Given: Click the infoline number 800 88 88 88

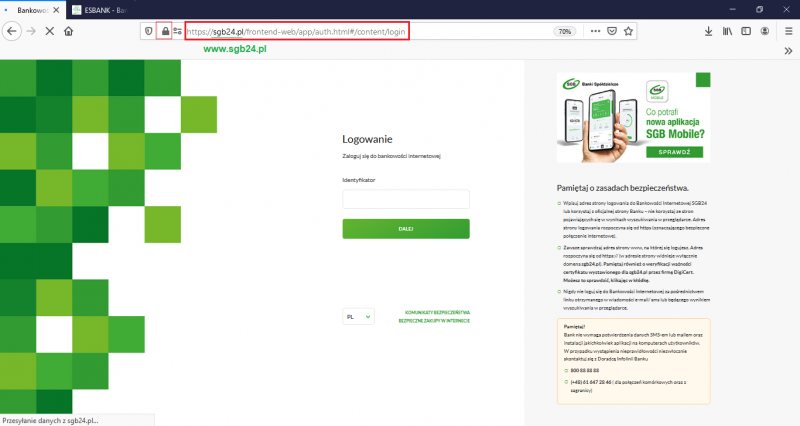Looking at the screenshot, I should [x=585, y=370].
